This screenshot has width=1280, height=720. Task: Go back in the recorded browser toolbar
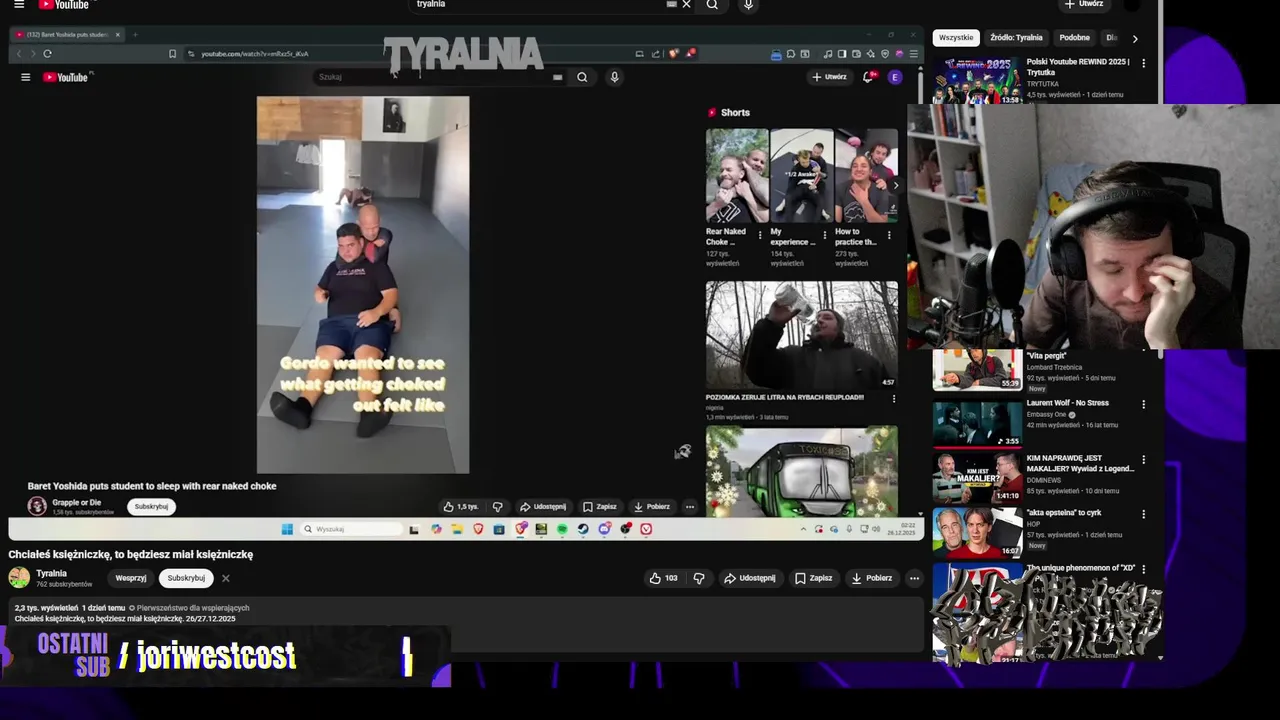(19, 53)
